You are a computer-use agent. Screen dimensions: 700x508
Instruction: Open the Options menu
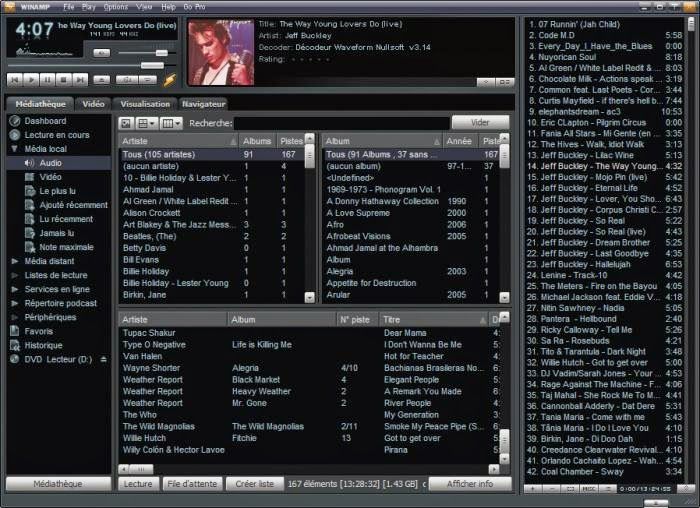116,7
